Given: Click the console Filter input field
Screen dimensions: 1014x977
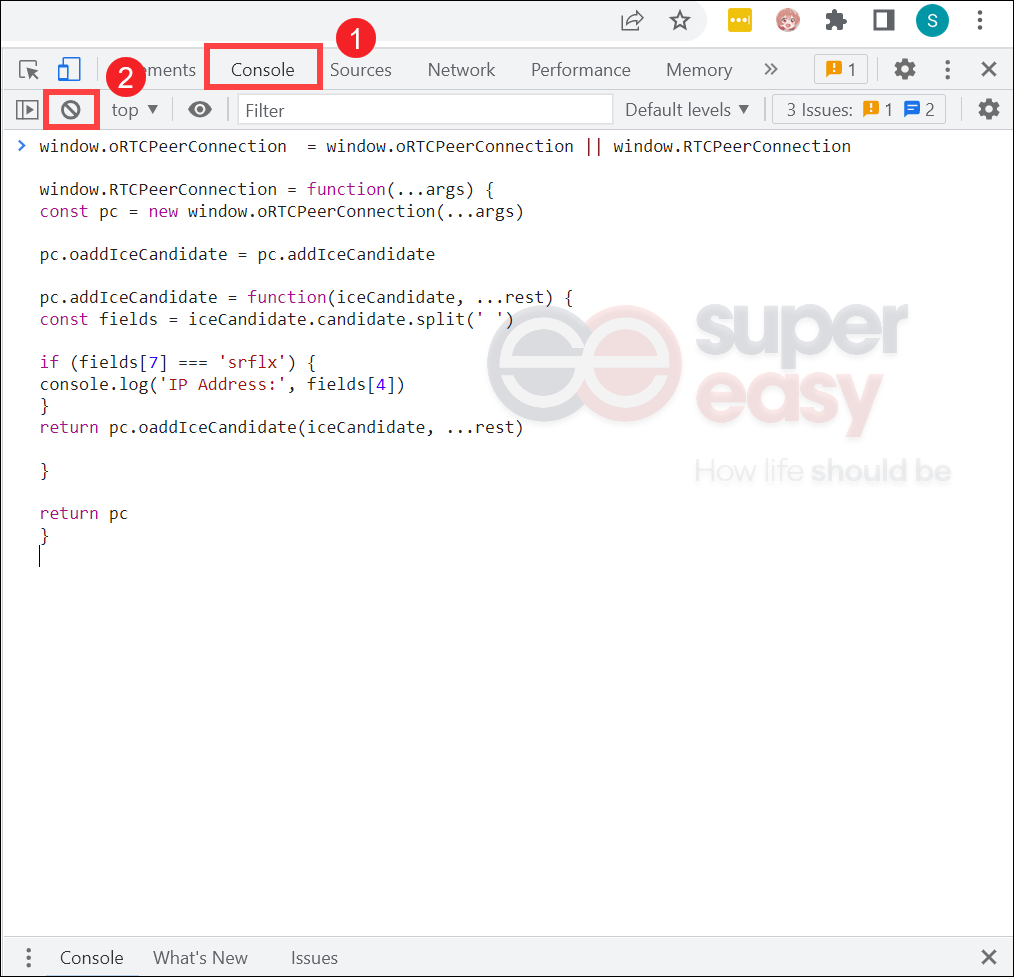Looking at the screenshot, I should click(x=426, y=110).
